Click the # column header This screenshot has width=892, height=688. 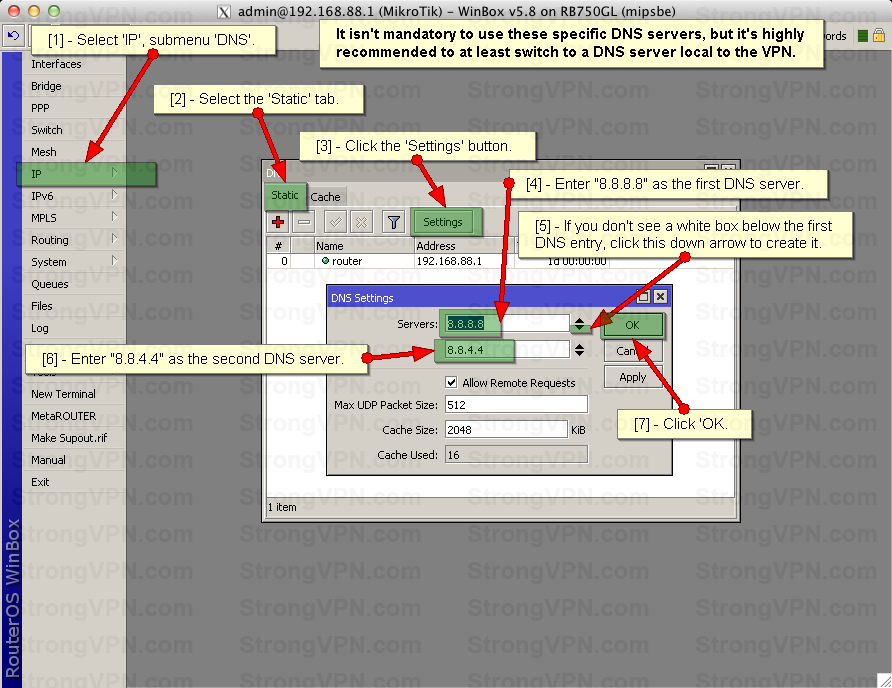click(279, 246)
